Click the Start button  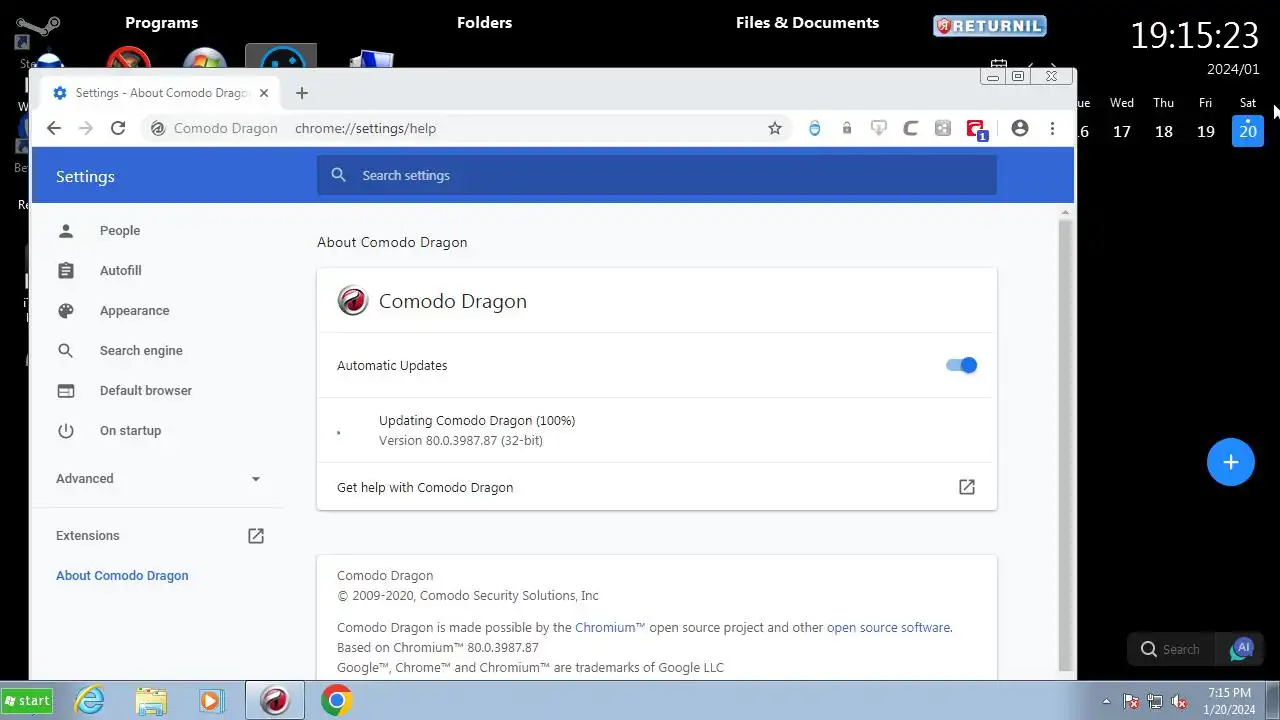[x=27, y=701]
